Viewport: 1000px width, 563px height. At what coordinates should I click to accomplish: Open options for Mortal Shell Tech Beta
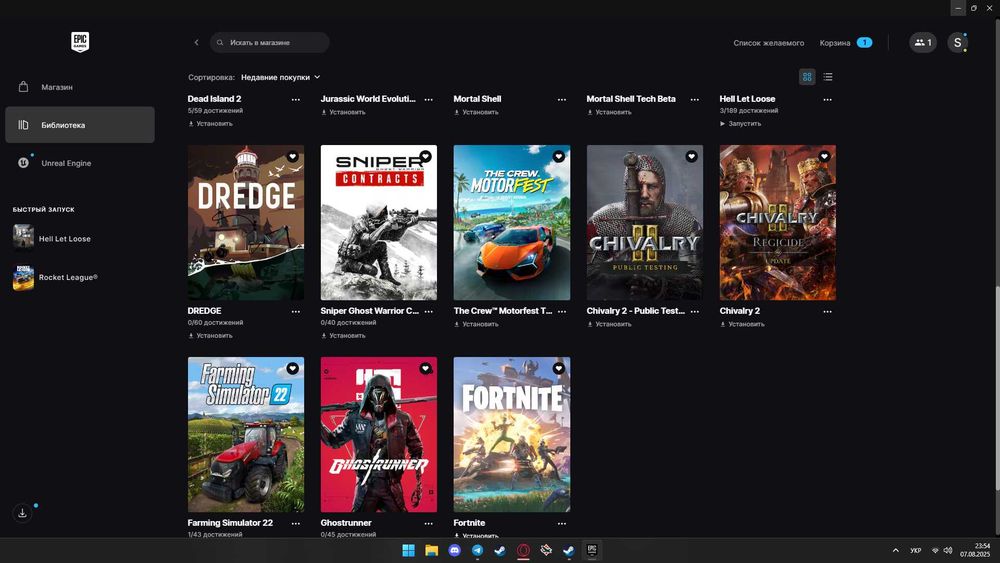(695, 99)
